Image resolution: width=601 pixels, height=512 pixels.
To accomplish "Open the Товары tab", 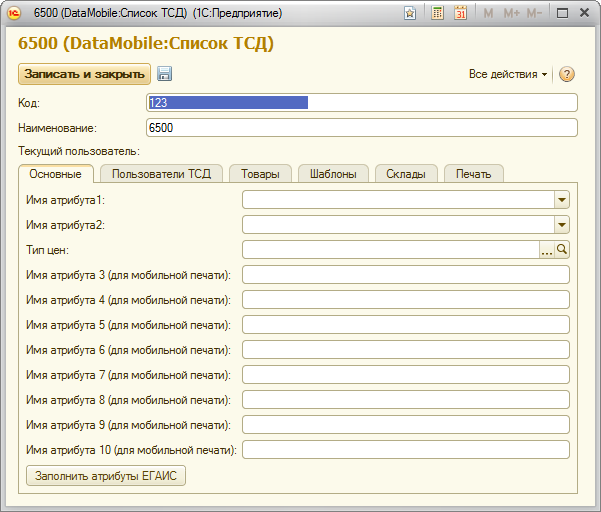I will coord(260,174).
